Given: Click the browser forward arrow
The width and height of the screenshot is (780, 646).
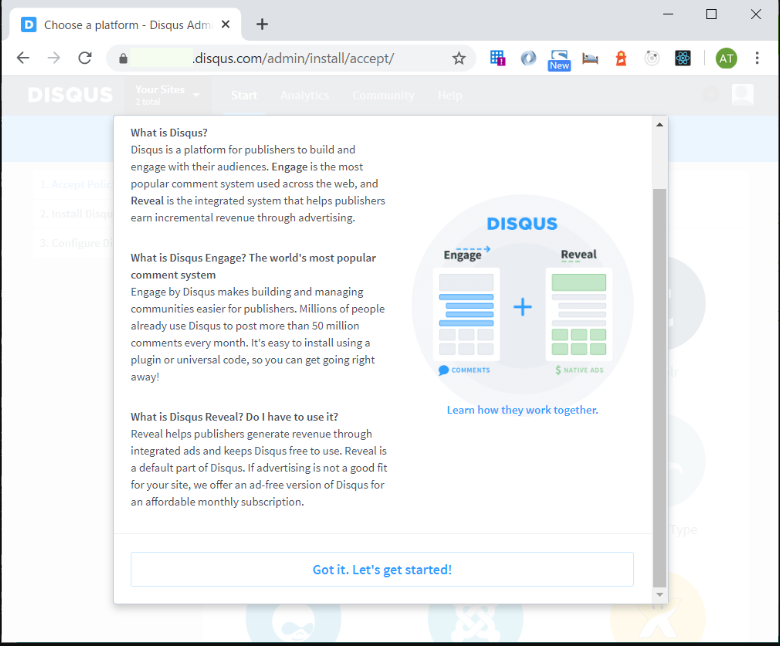Looking at the screenshot, I should click(54, 58).
